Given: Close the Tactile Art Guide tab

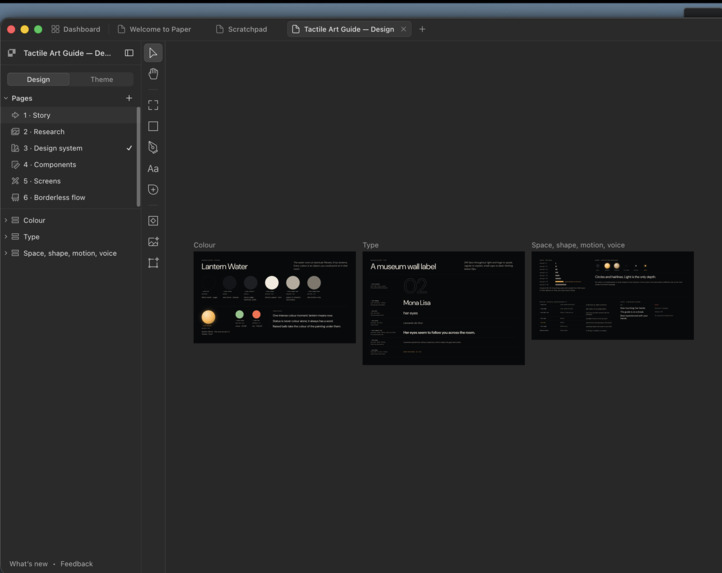Looking at the screenshot, I should click(x=403, y=29).
